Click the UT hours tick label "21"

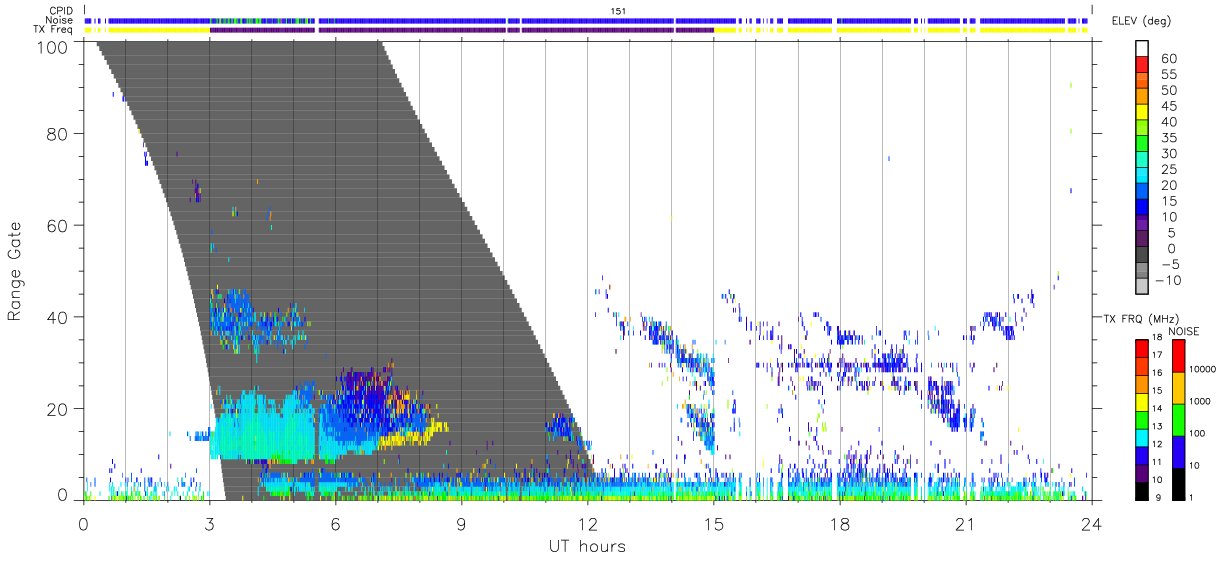coord(965,523)
